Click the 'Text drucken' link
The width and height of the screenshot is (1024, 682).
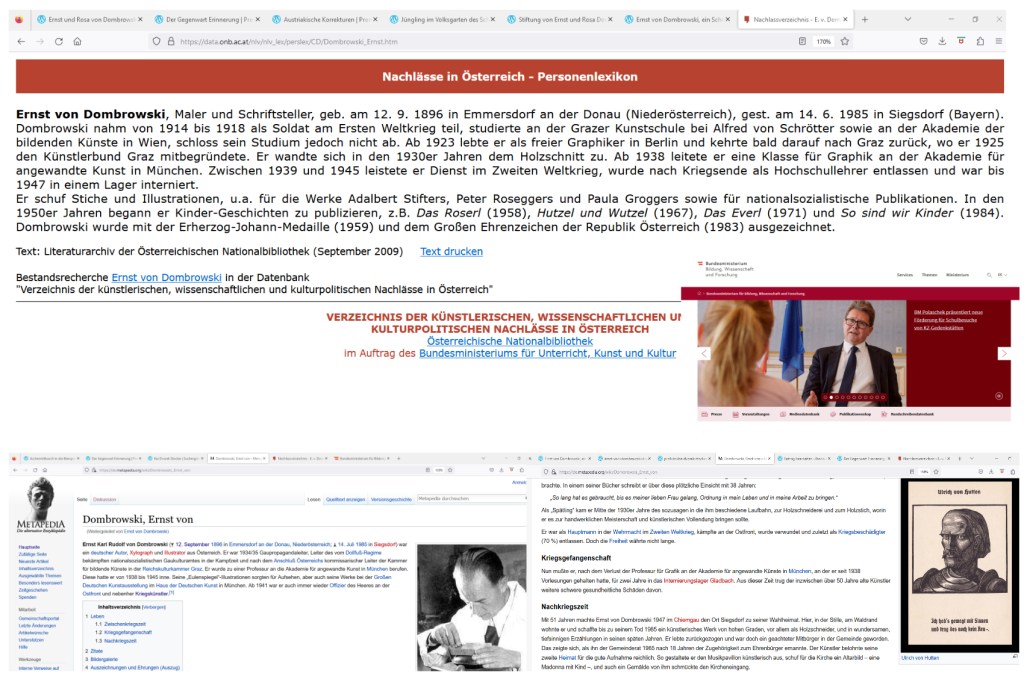pos(451,251)
